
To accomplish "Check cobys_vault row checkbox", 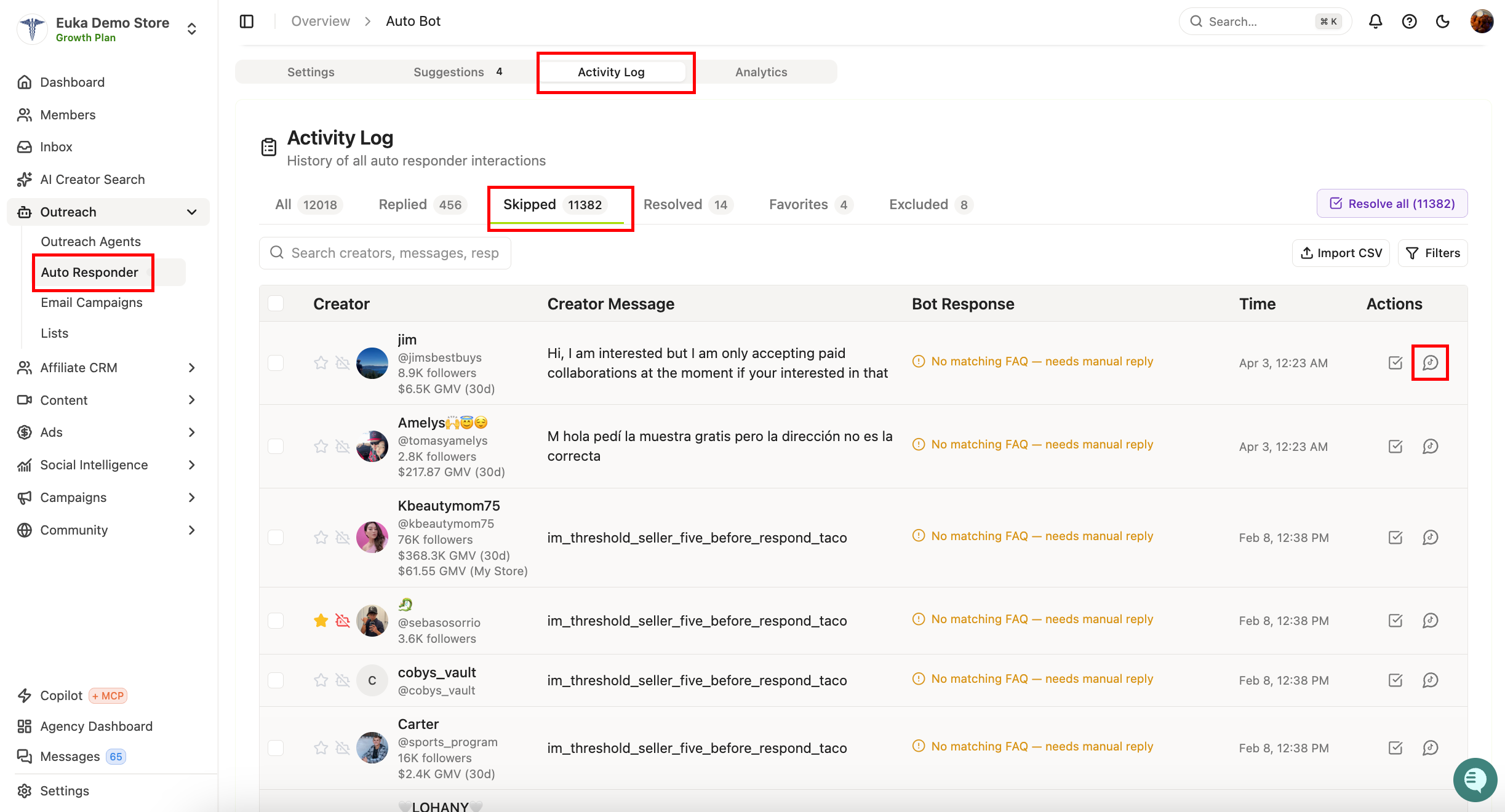I will pos(276,680).
